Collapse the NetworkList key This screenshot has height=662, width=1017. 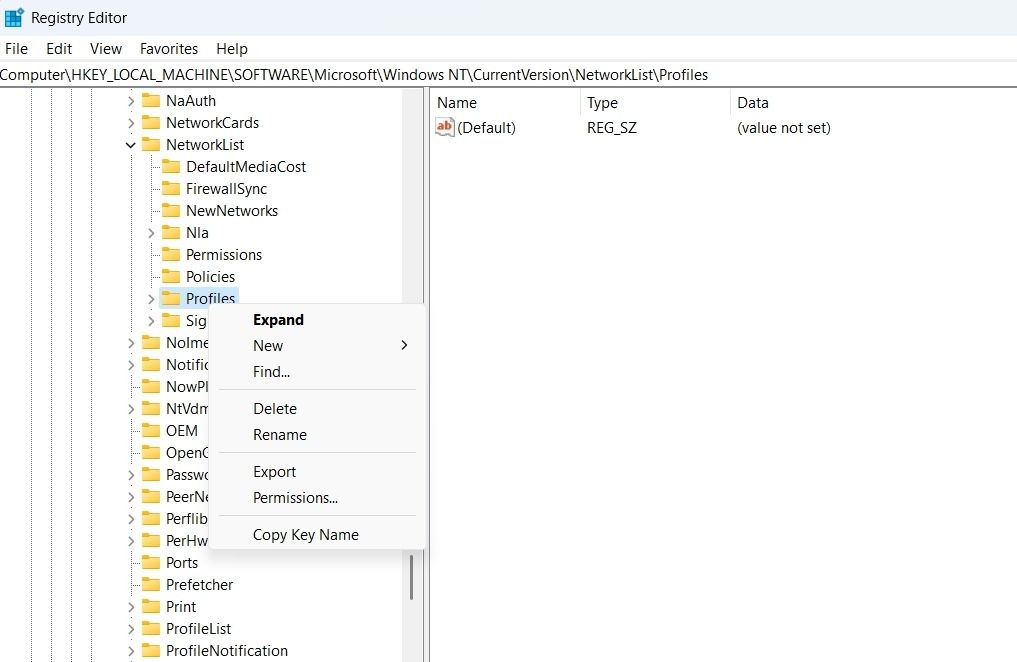130,145
